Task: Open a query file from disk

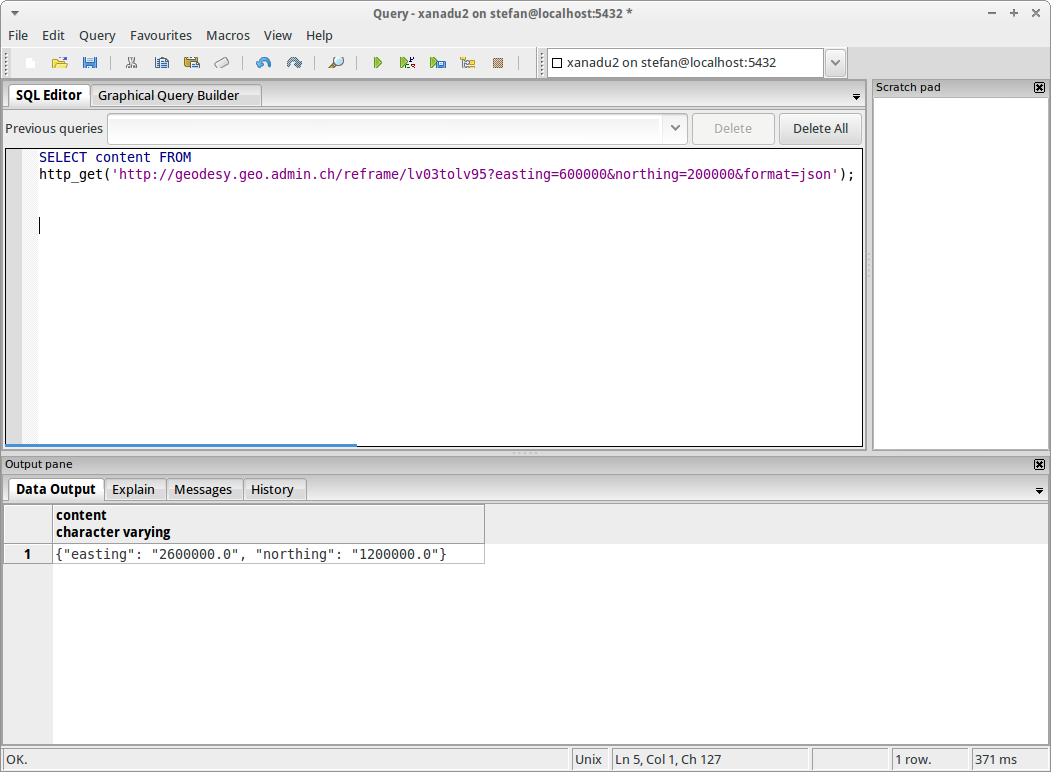Action: coord(60,63)
